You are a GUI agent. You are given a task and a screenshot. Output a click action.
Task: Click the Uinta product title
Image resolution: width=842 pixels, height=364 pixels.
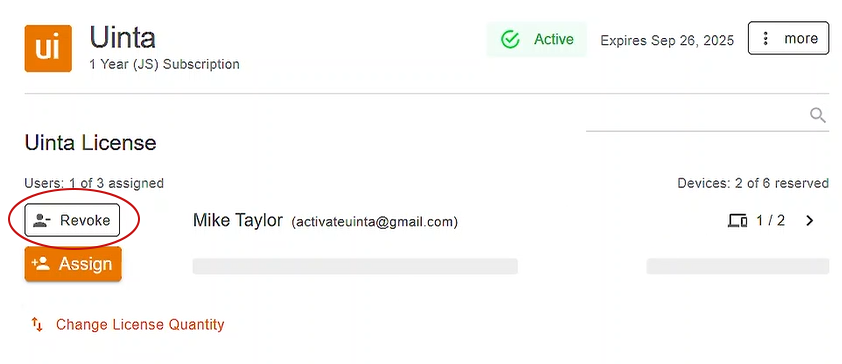122,37
